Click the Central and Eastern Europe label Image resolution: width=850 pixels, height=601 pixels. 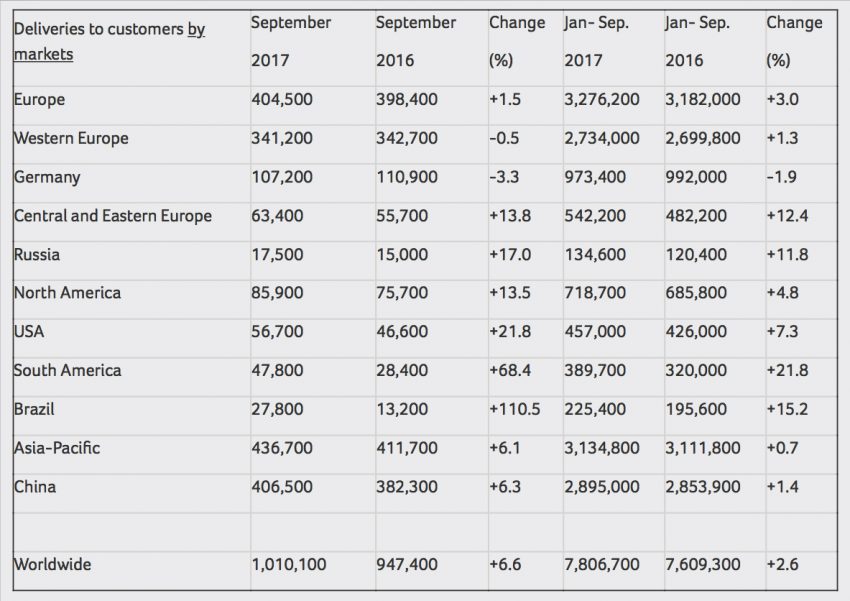click(113, 216)
